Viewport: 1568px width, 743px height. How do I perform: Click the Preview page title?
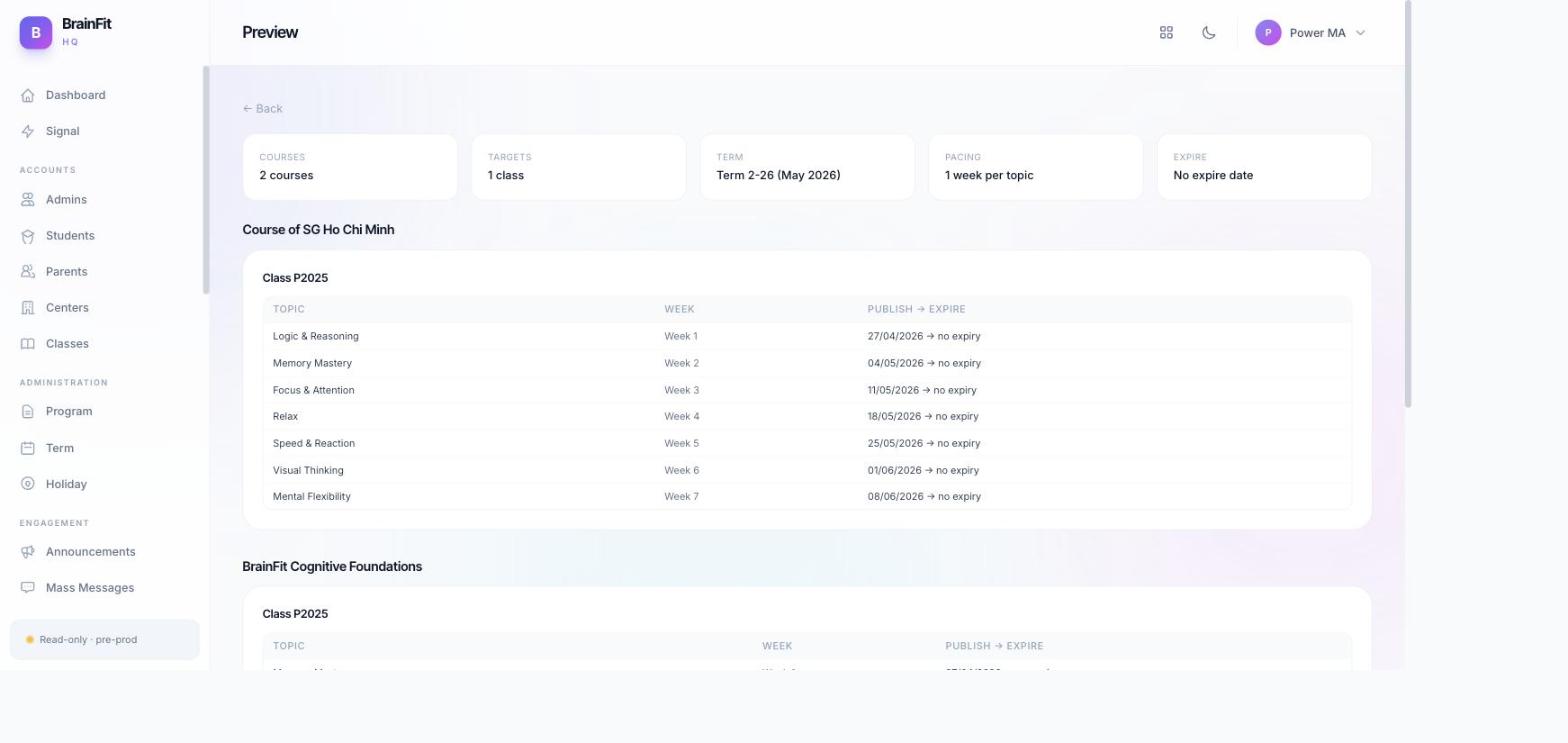click(270, 33)
